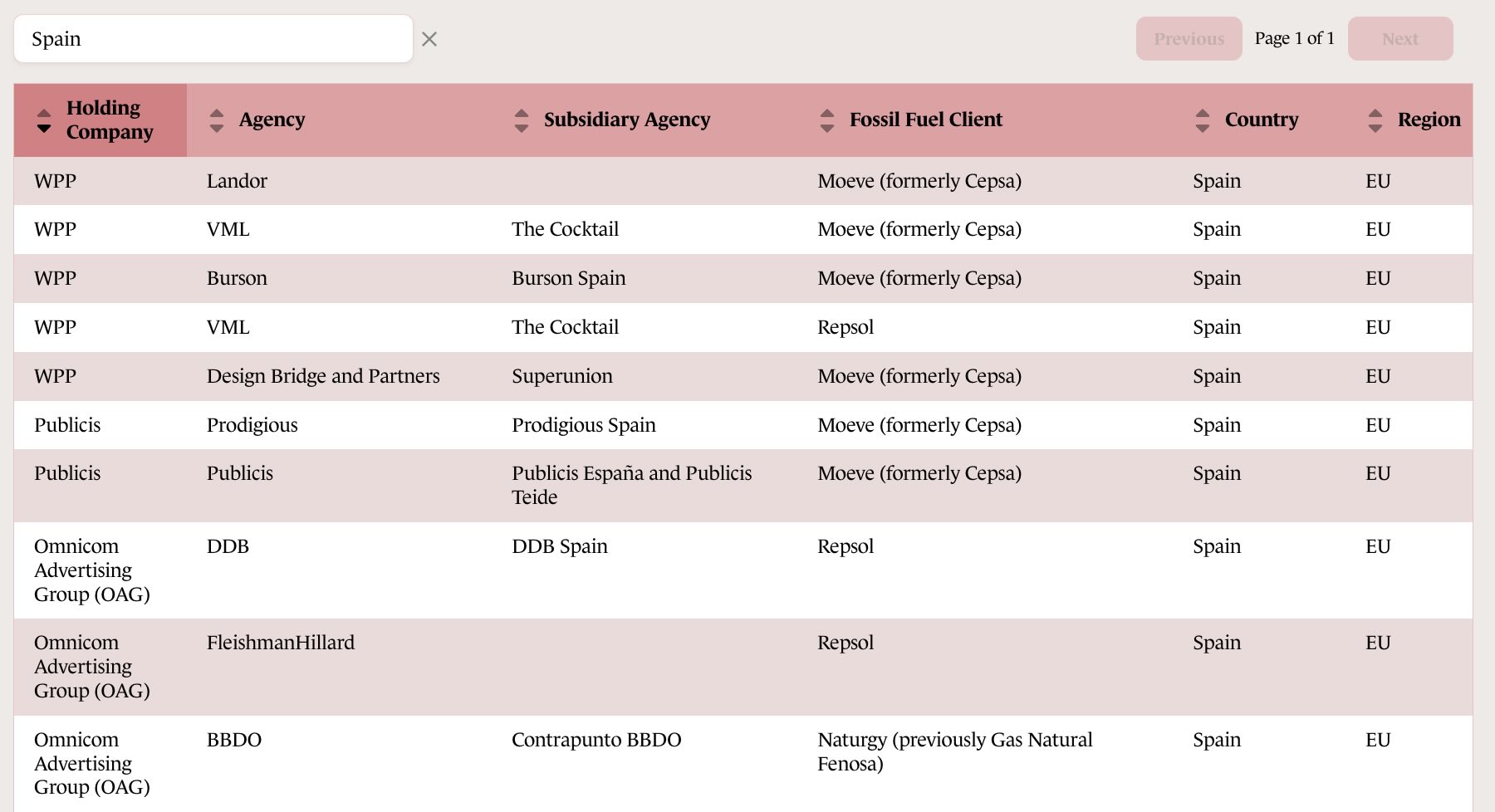
Task: Go to the Previous page
Action: coord(1189,39)
